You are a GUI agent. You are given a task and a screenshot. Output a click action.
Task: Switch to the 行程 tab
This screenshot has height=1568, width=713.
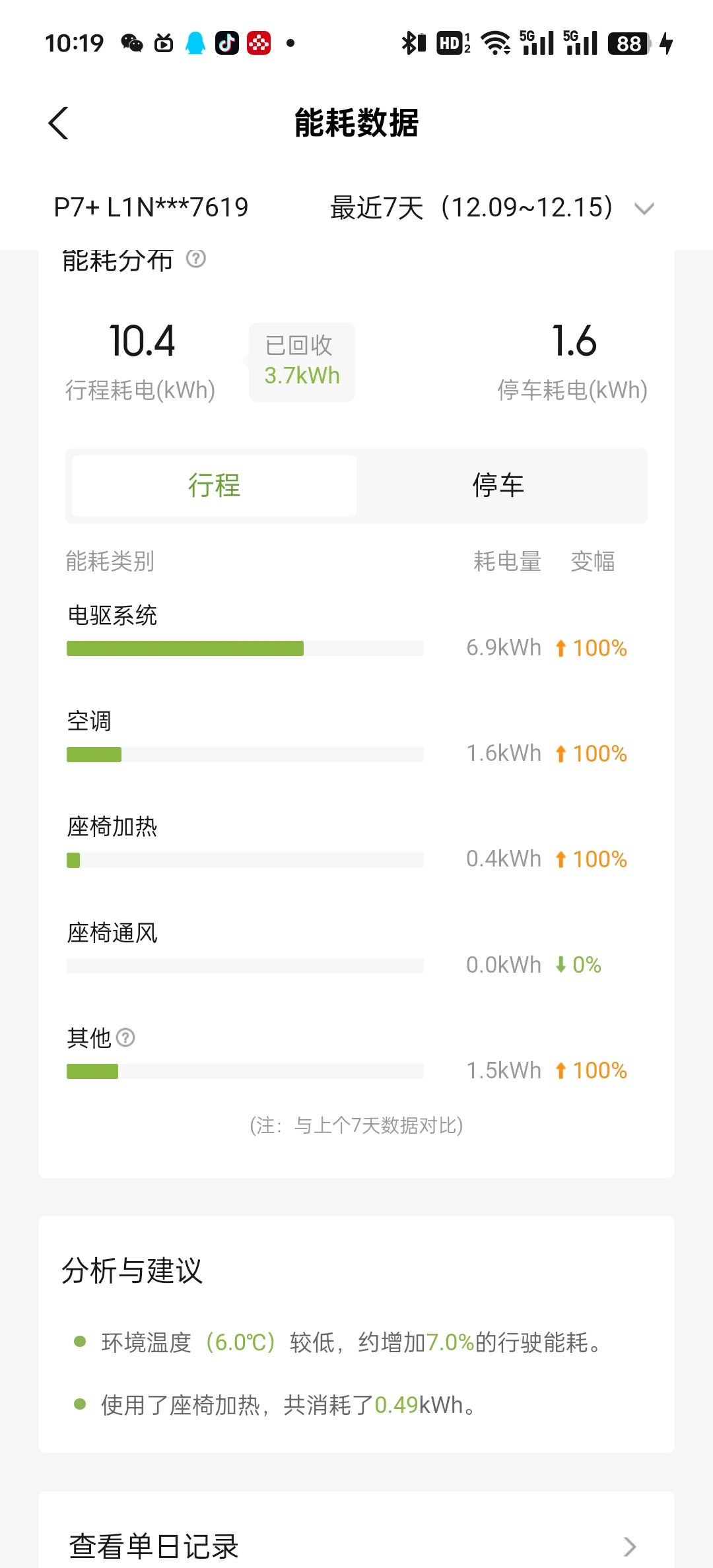pos(214,486)
